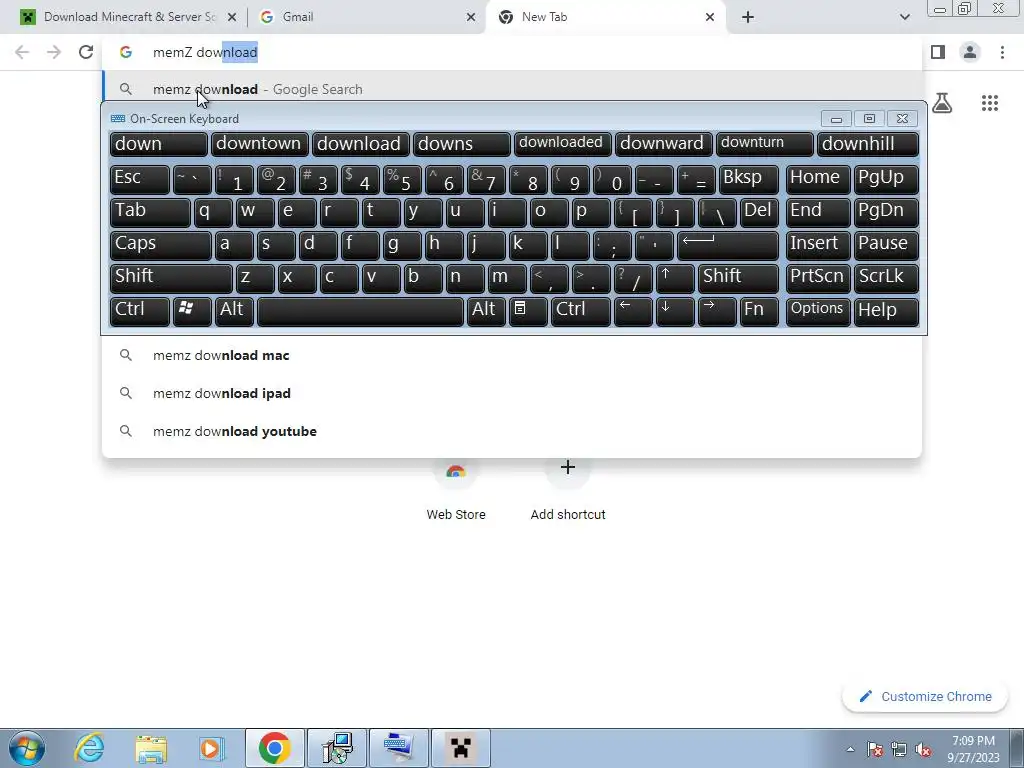The height and width of the screenshot is (768, 1024).
Task: Click the keyboard Help key
Action: click(886, 312)
